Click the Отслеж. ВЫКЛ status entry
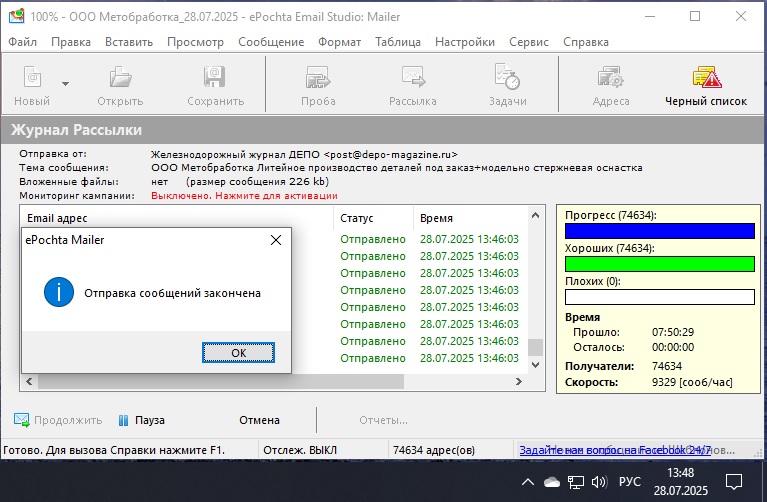 pos(300,450)
